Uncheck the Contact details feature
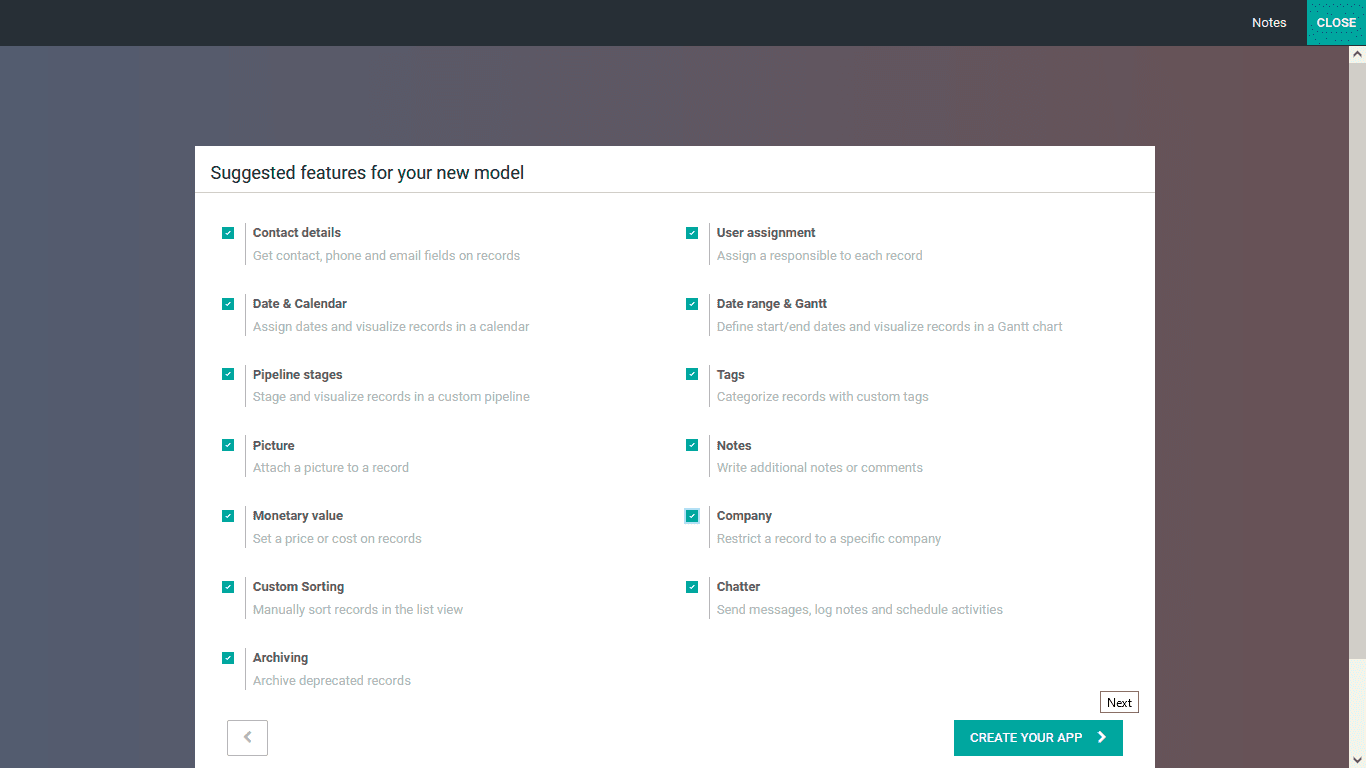The height and width of the screenshot is (768, 1366). (x=228, y=233)
